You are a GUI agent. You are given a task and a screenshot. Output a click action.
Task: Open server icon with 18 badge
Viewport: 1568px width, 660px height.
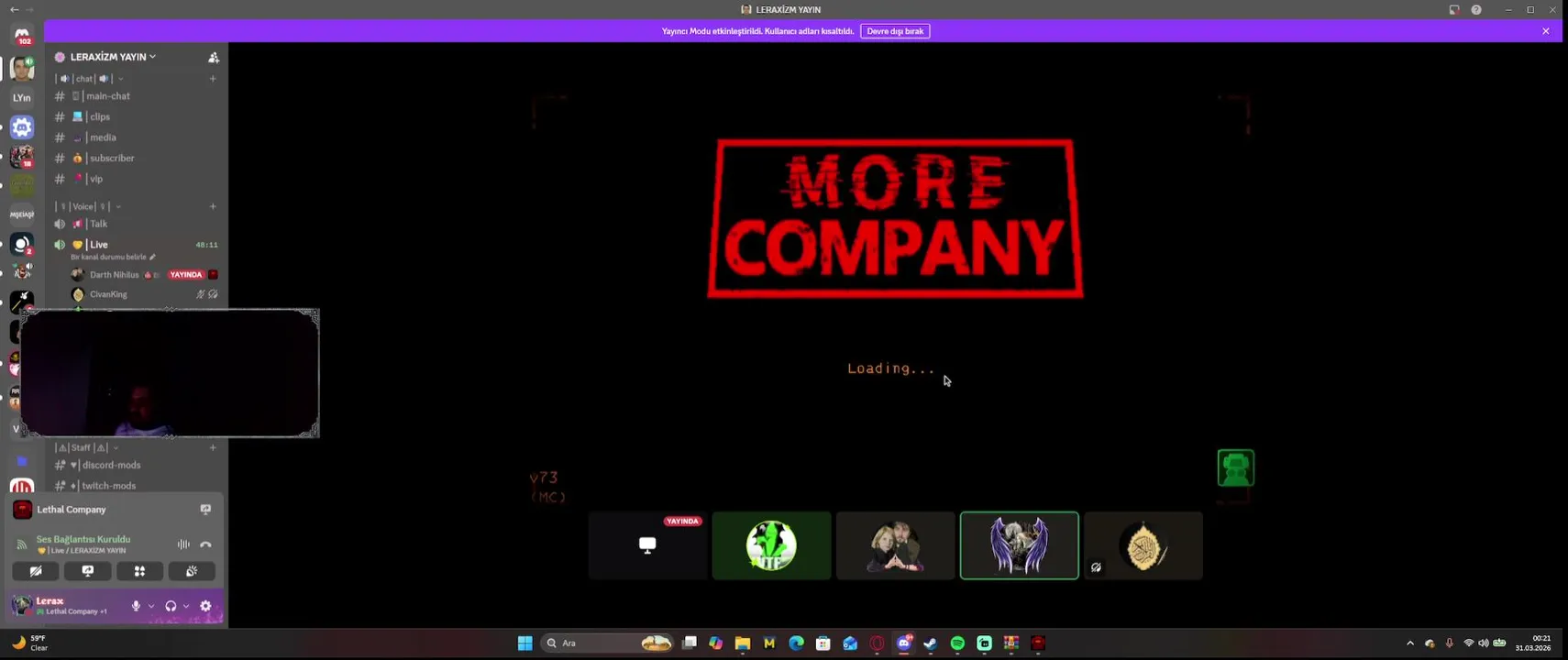point(22,157)
